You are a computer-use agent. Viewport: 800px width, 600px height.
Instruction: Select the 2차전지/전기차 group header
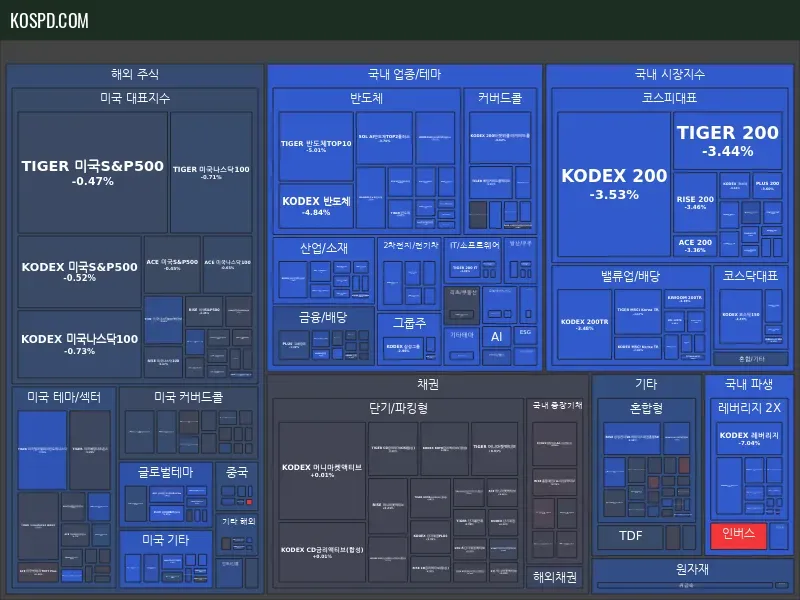pos(411,245)
